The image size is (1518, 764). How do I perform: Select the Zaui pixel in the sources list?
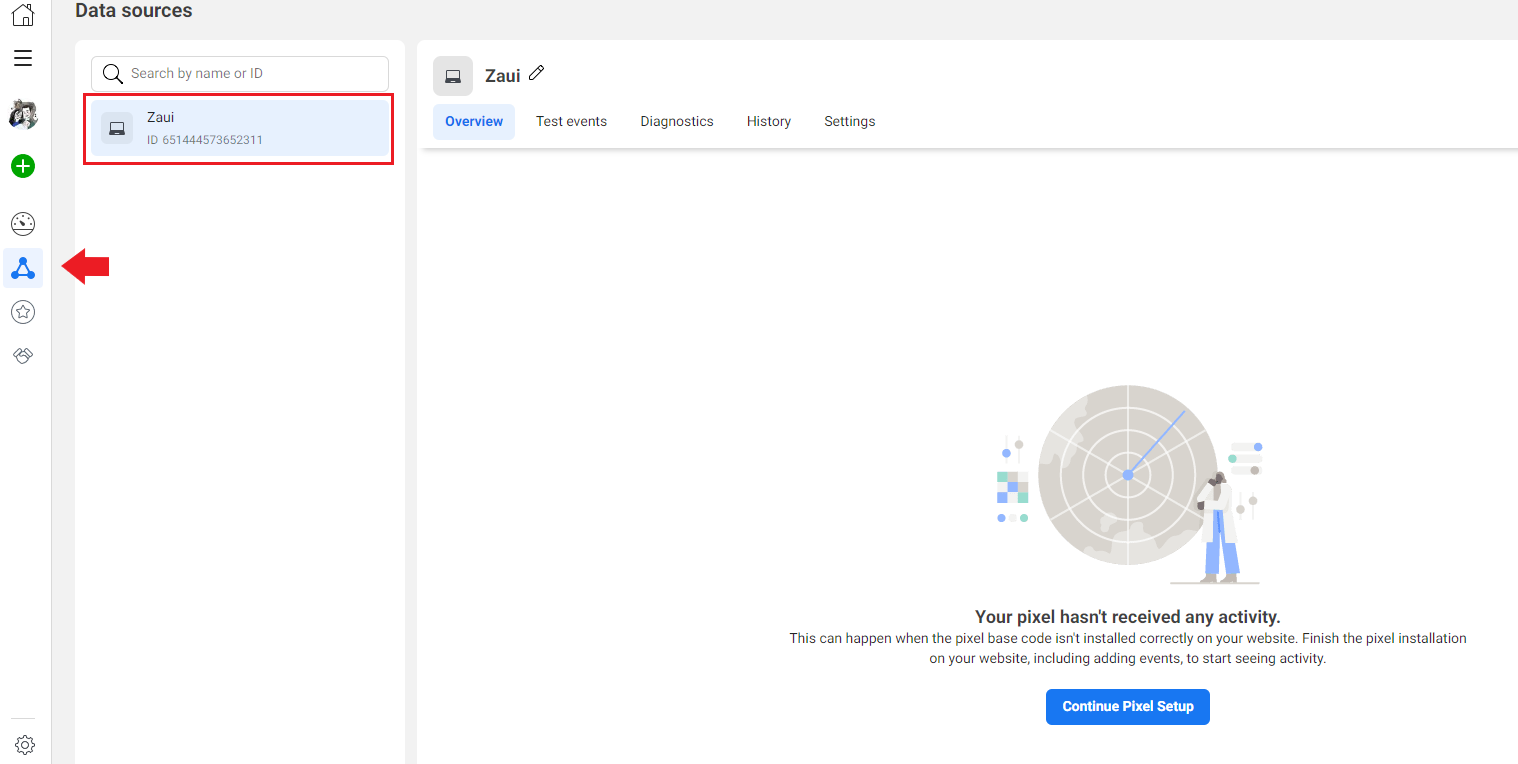tap(238, 128)
